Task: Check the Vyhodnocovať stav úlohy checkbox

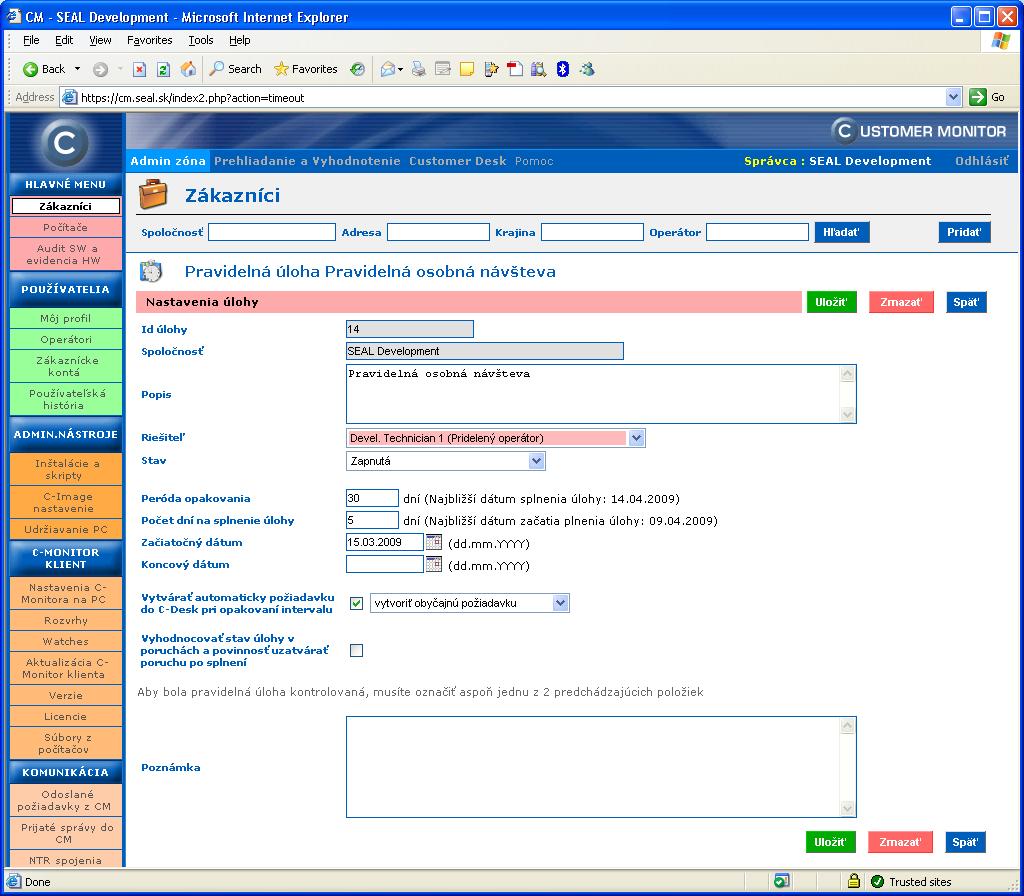Action: (357, 650)
